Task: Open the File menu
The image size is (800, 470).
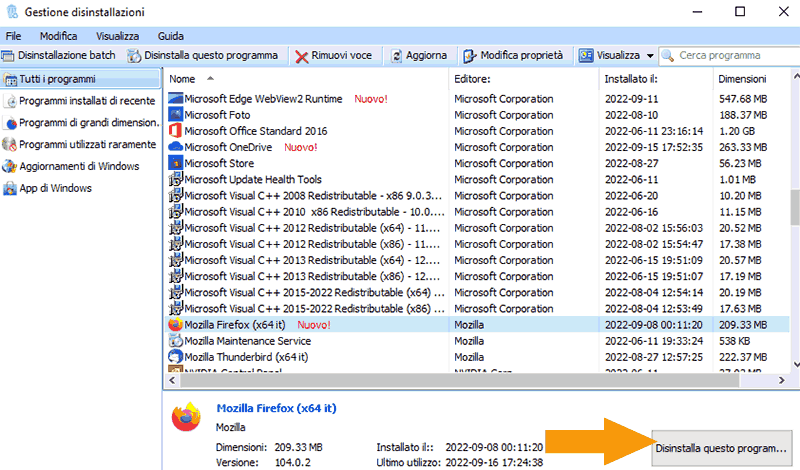Action: 14,35
